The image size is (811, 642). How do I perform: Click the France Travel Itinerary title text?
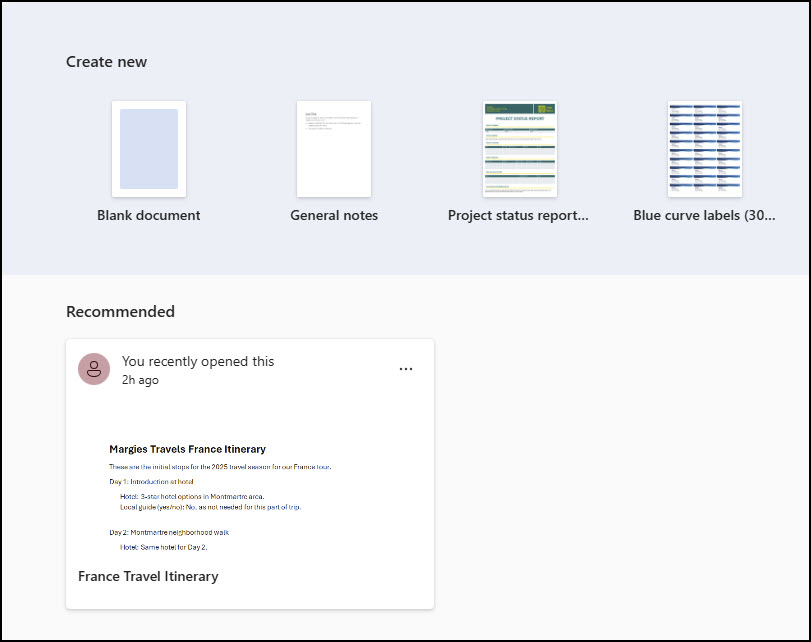point(148,576)
